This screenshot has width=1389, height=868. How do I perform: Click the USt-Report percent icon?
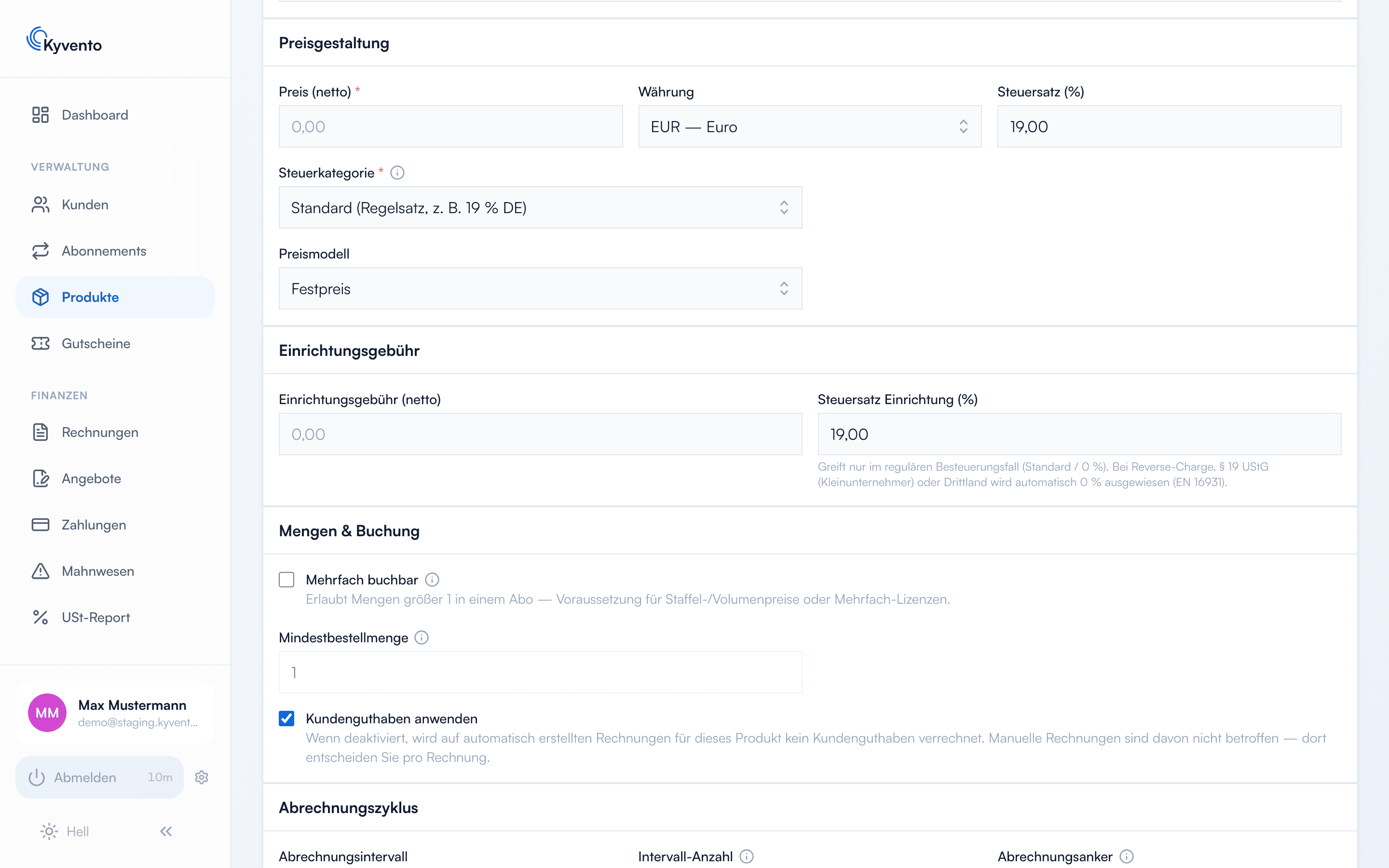coord(40,617)
